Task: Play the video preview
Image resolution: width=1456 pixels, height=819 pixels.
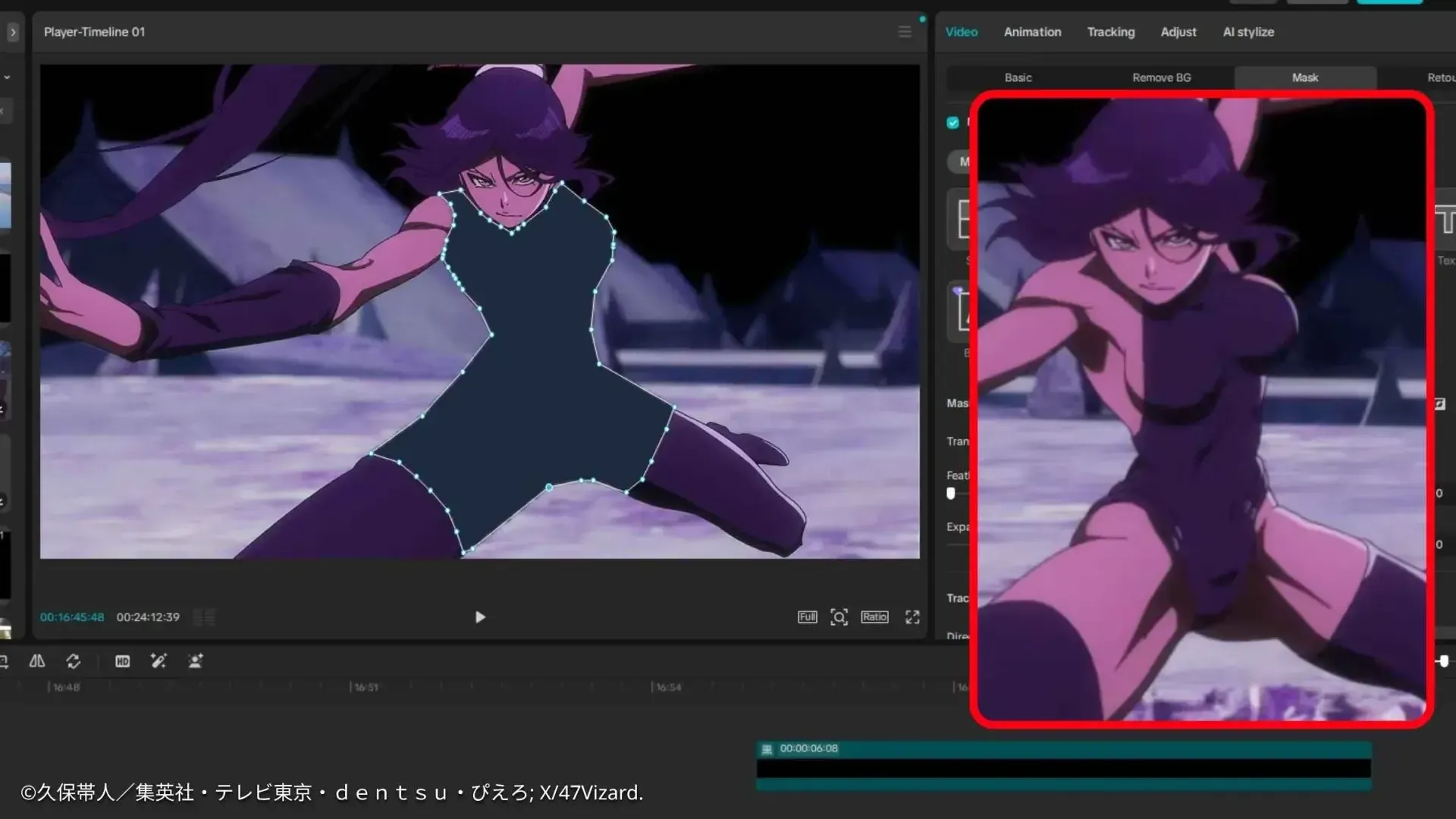Action: 480,617
